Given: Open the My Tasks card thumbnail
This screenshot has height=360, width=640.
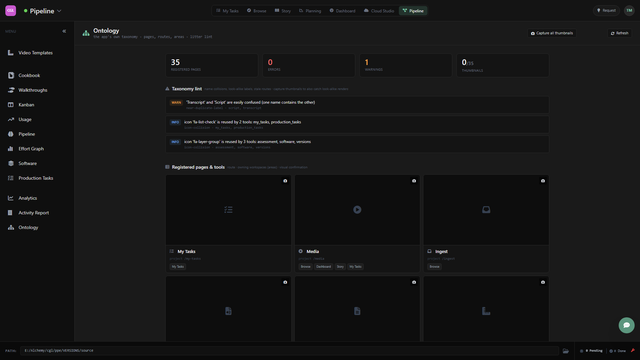Looking at the screenshot, I should click(229, 210).
